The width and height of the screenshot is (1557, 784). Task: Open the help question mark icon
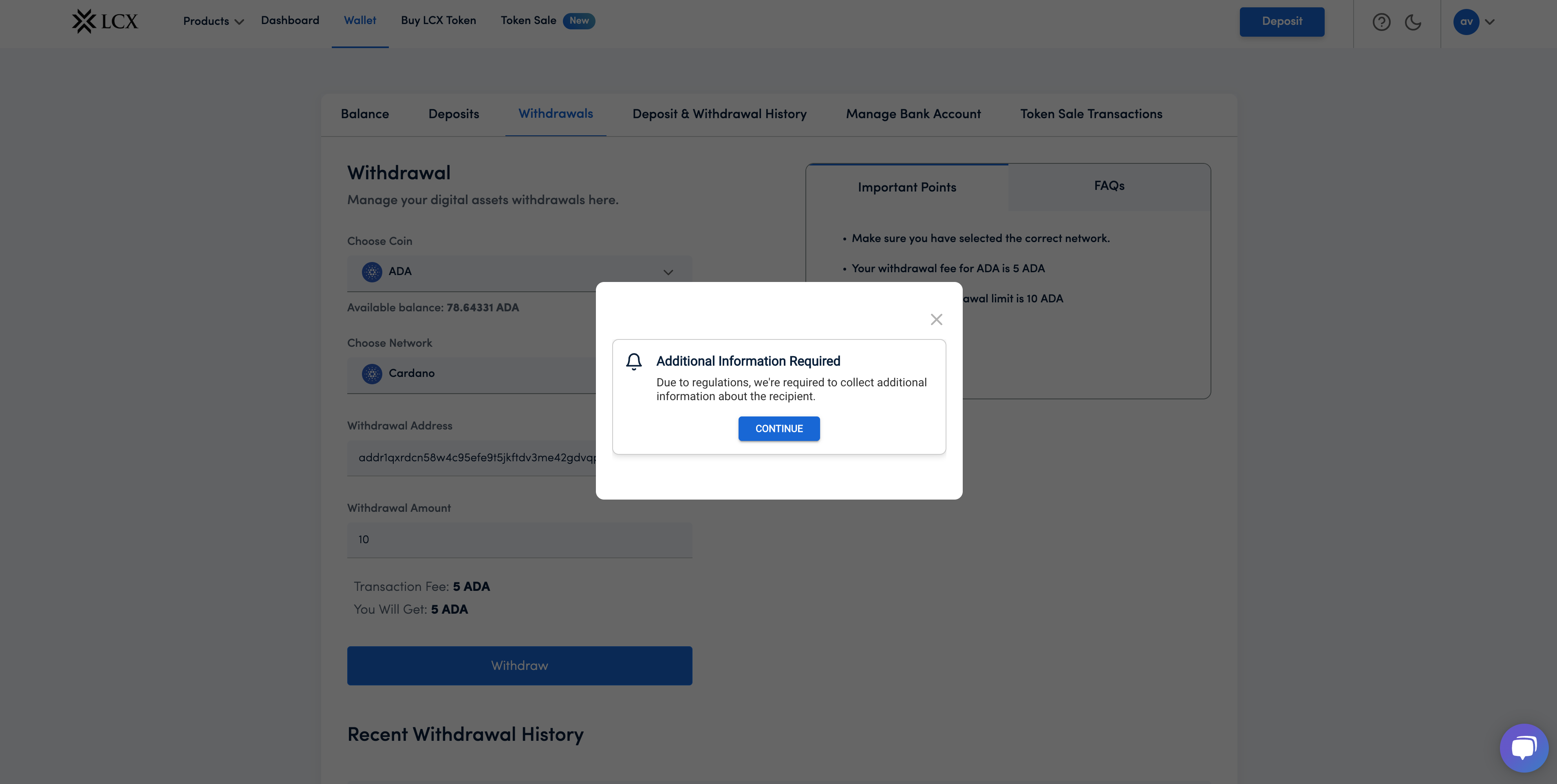1381,22
